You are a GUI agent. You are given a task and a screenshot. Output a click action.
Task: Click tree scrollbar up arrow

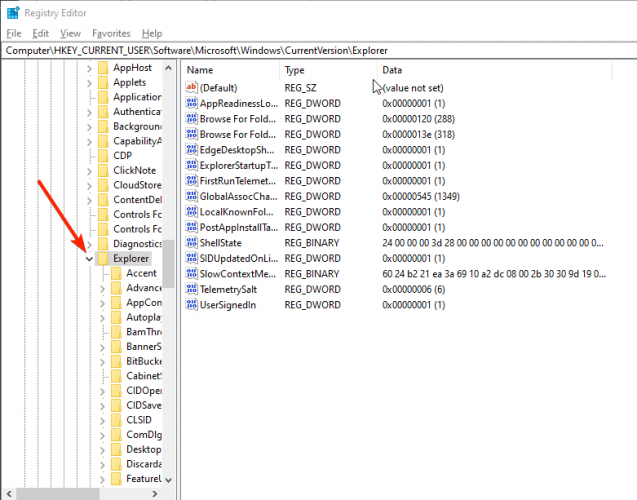coord(169,68)
